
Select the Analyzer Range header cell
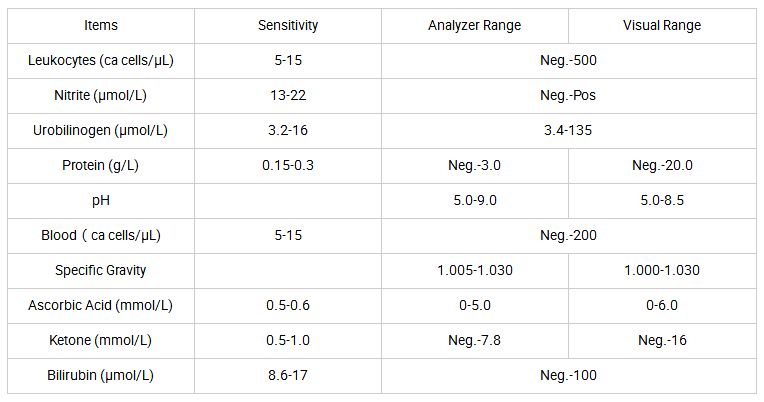pos(475,25)
